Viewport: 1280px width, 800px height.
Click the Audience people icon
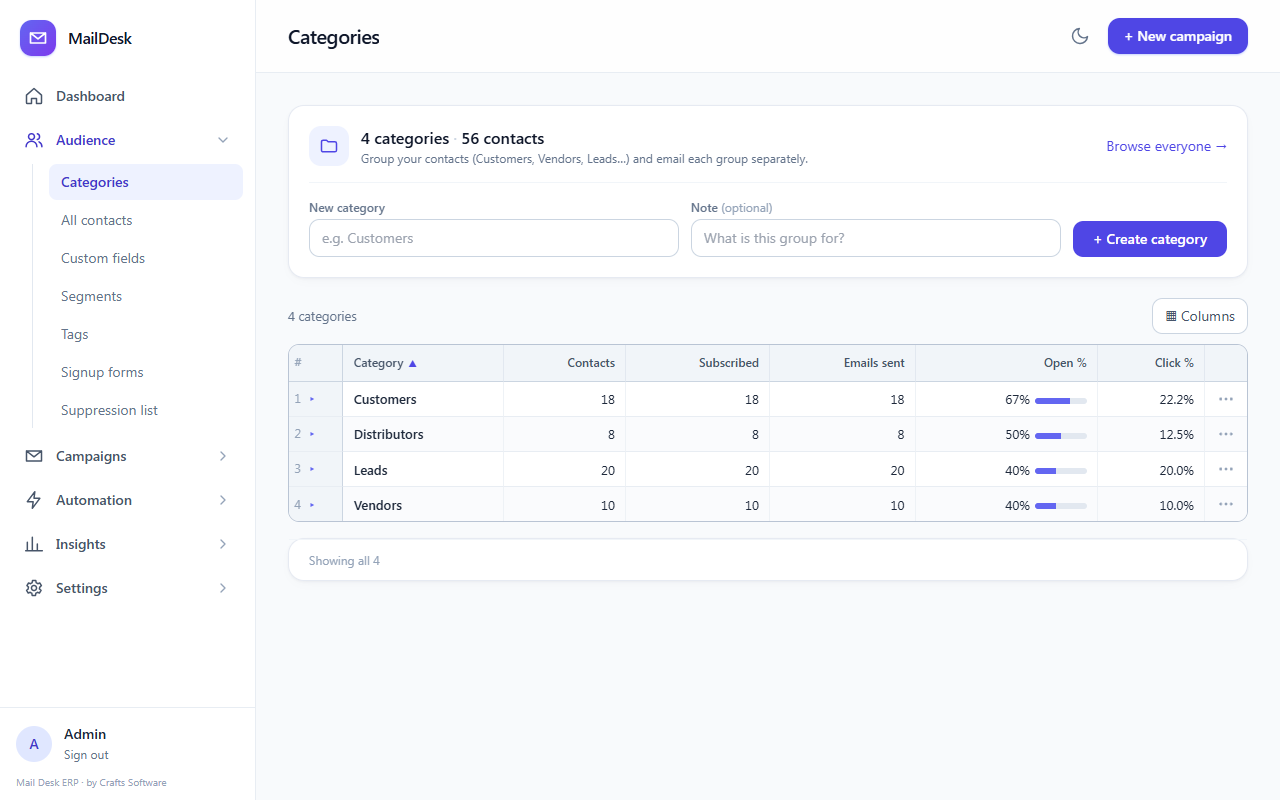click(x=34, y=140)
